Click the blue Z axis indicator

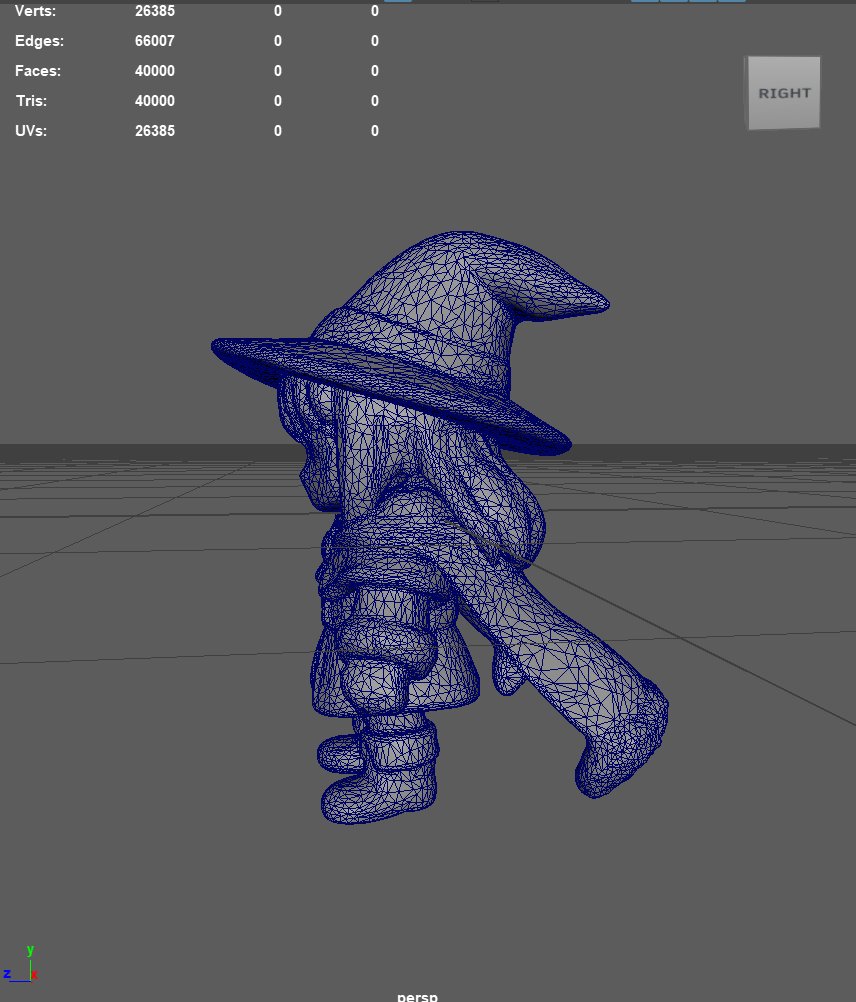pyautogui.click(x=8, y=973)
